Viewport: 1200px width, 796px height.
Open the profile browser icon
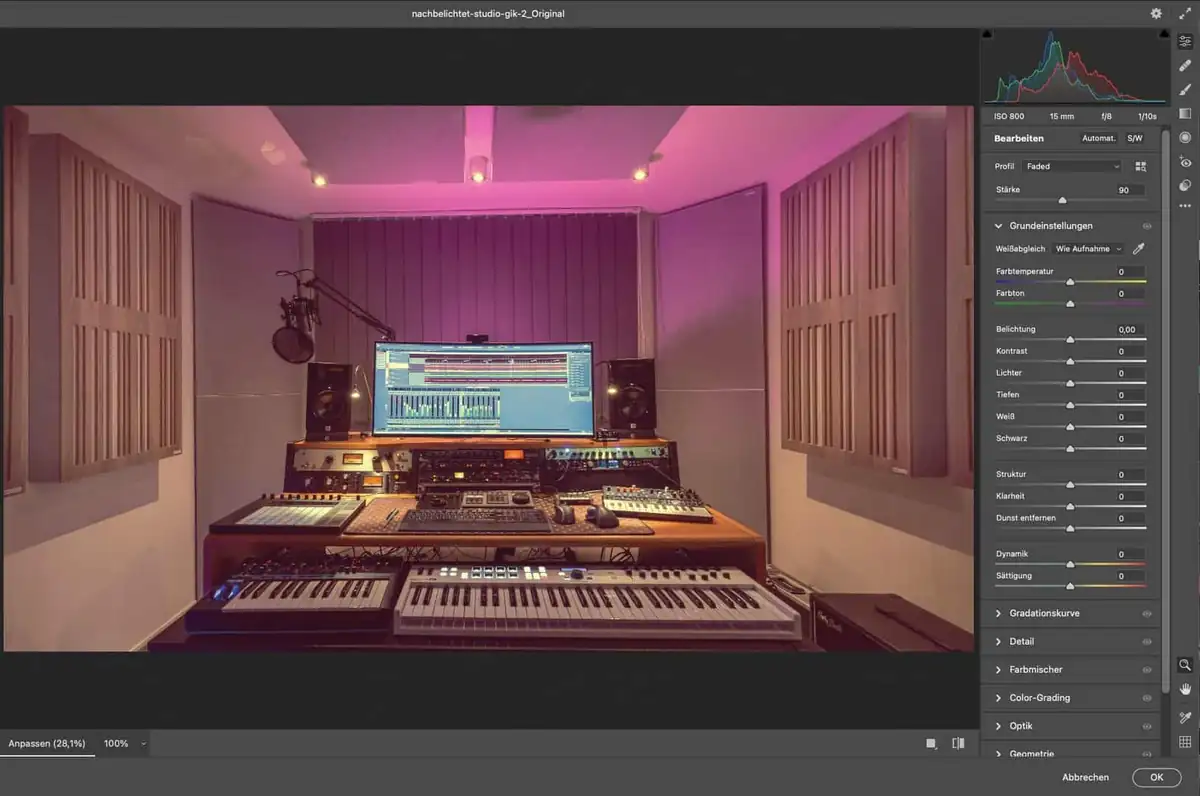1141,166
